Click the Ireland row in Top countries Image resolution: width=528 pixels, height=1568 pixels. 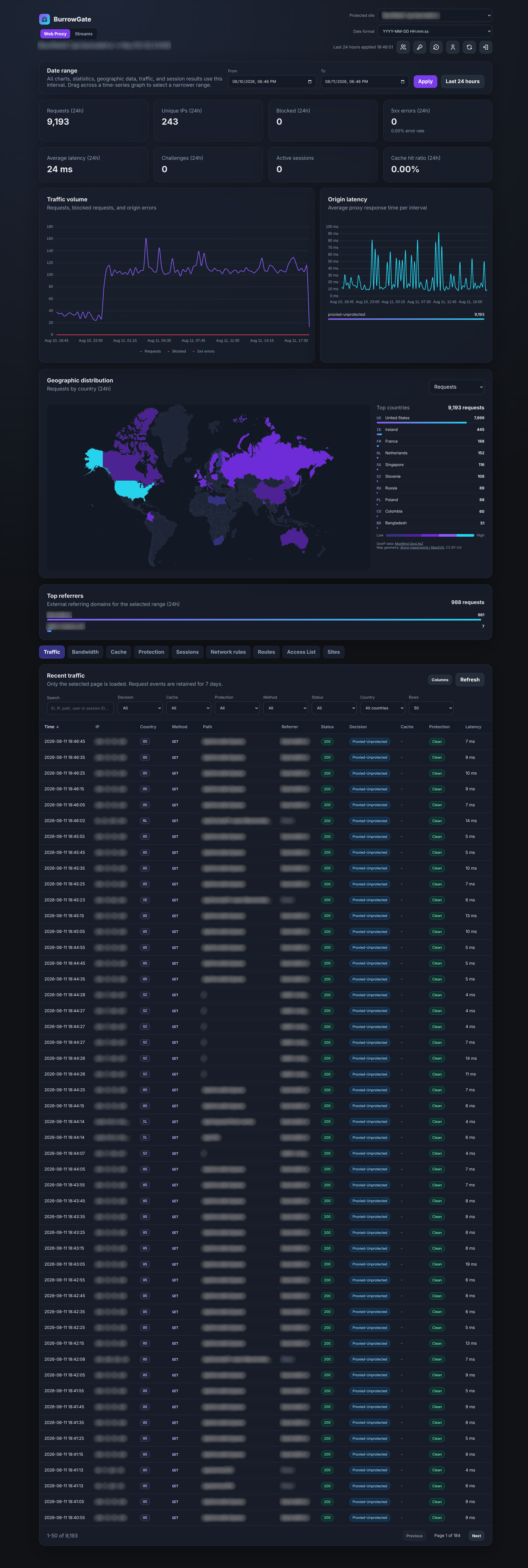tap(431, 430)
